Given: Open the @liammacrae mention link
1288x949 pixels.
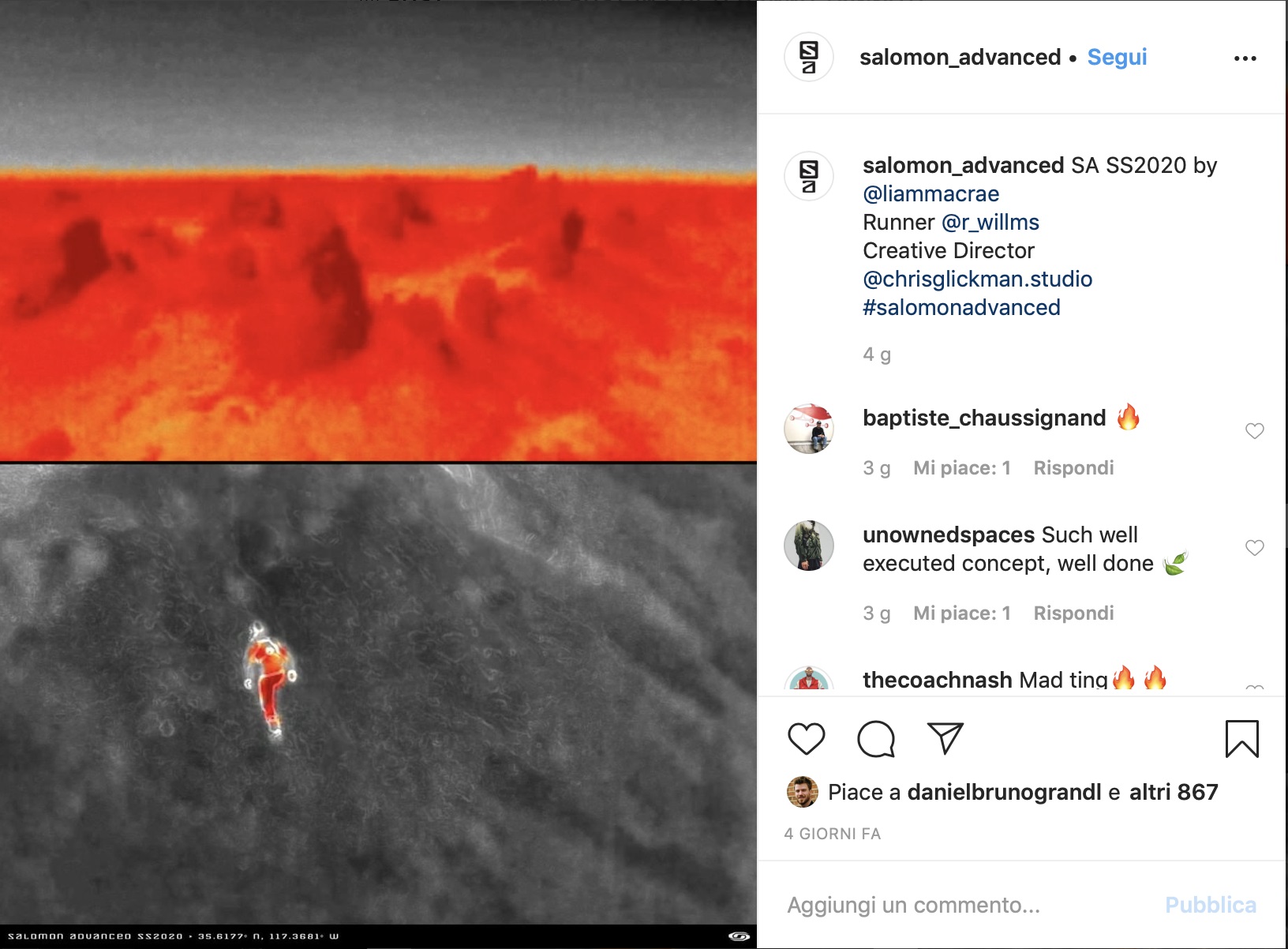Looking at the screenshot, I should pyautogui.click(x=931, y=193).
